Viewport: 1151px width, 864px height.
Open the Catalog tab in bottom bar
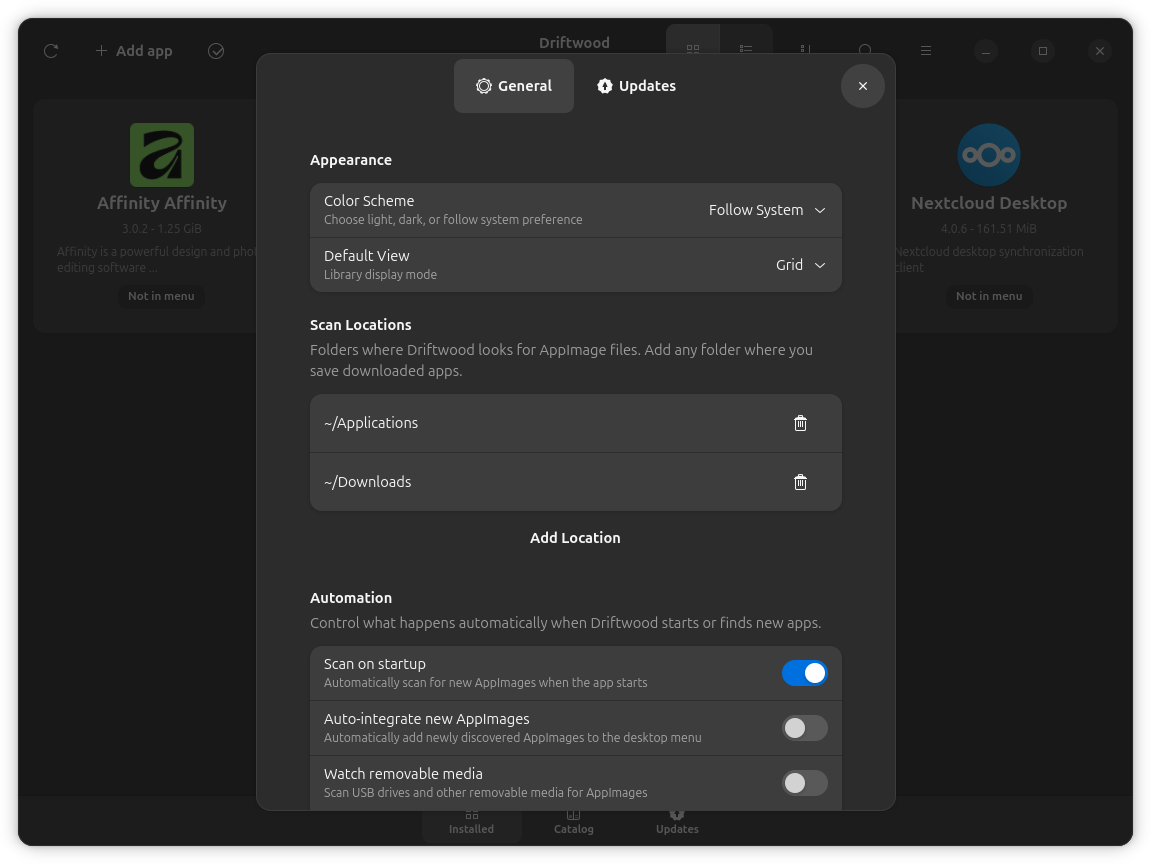573,822
